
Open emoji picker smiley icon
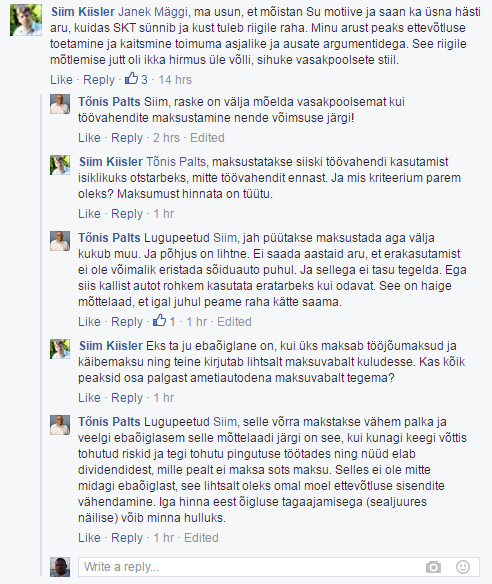(463, 567)
